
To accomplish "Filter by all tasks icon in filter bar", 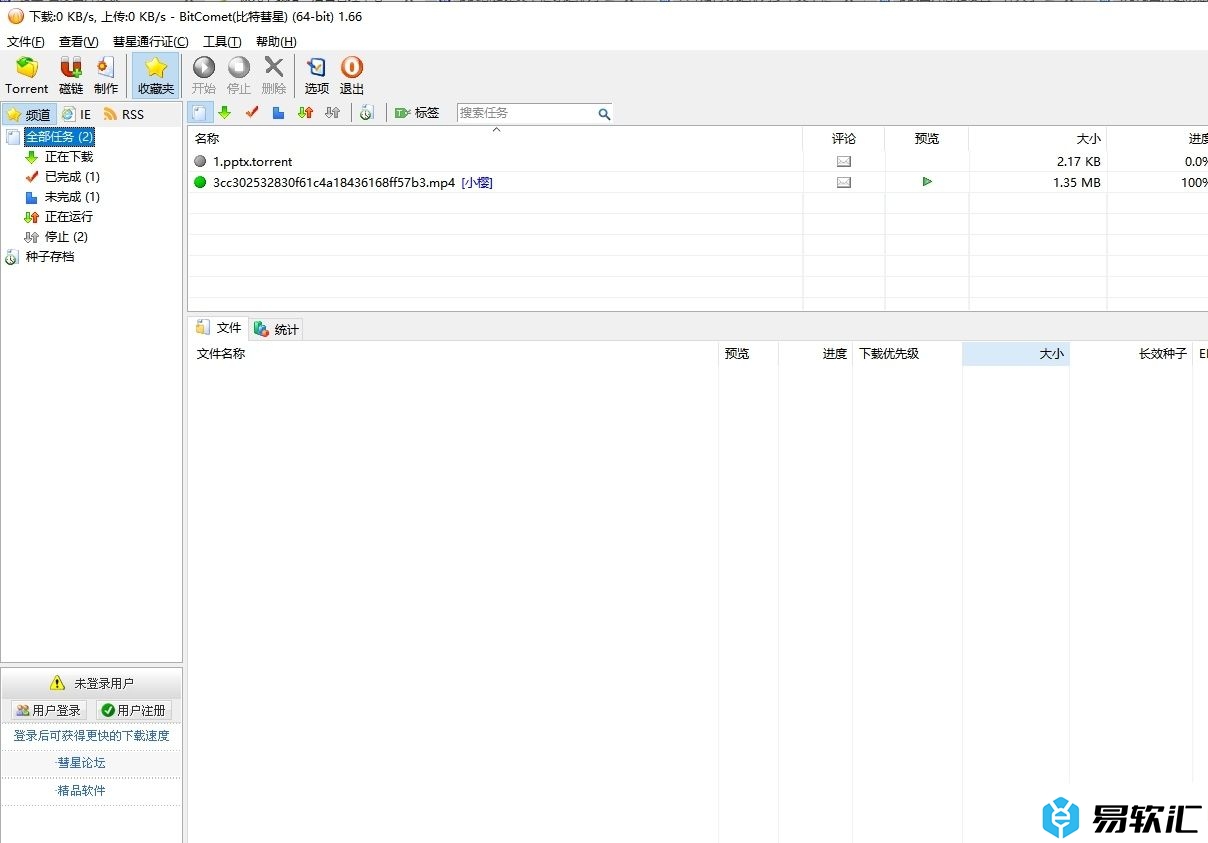I will (200, 113).
